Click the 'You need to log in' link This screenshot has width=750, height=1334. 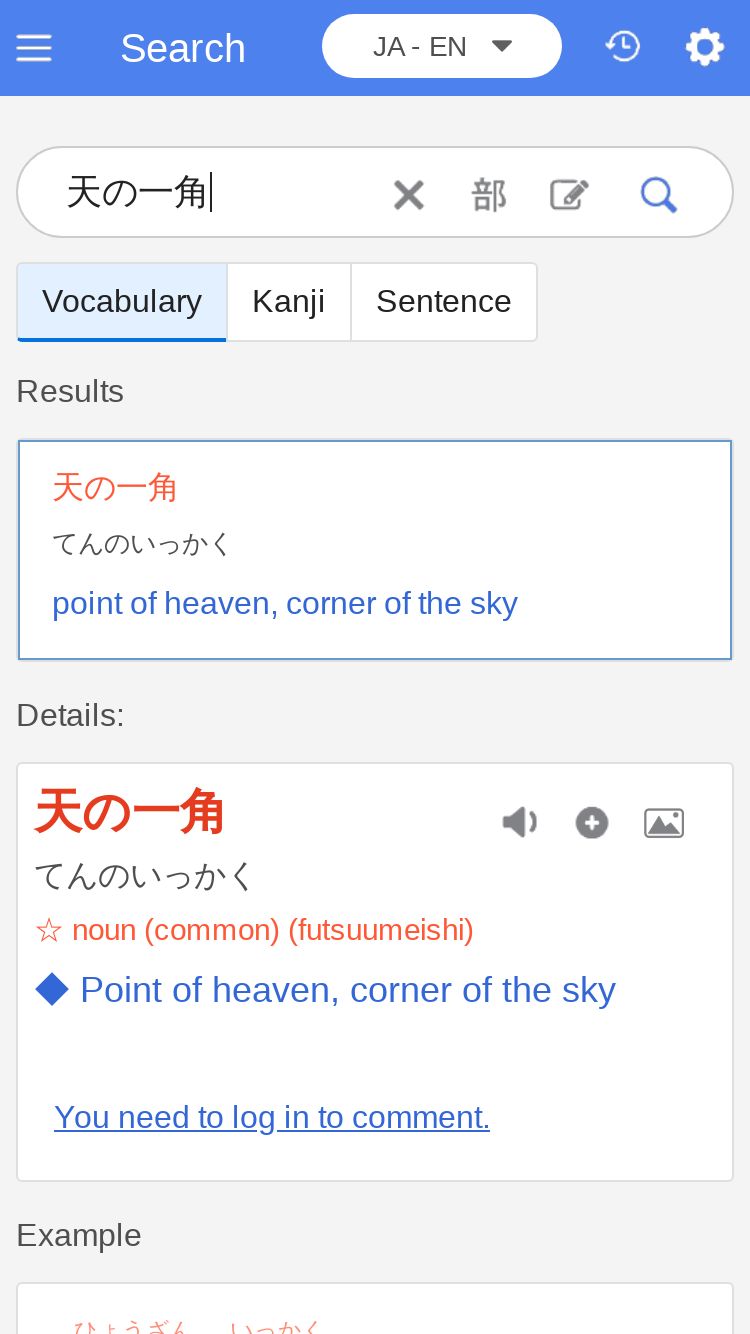(x=272, y=1117)
